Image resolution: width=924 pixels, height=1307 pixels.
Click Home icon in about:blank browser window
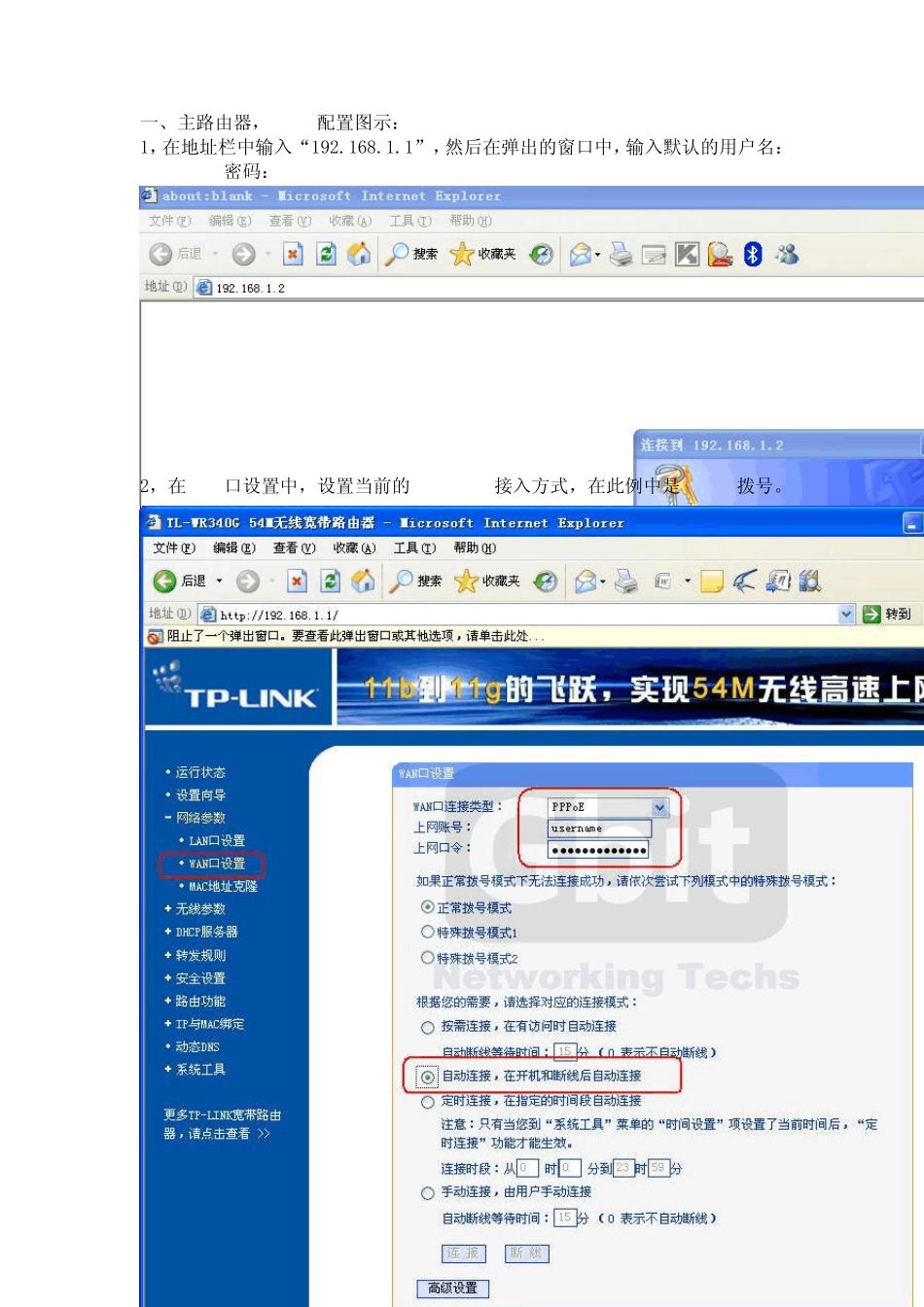(359, 254)
